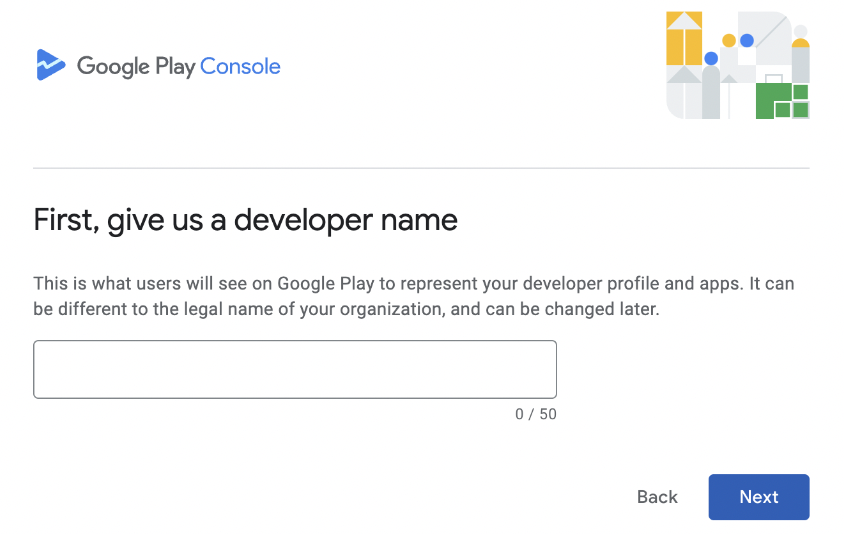Click the description text about developer profile

click(x=413, y=296)
